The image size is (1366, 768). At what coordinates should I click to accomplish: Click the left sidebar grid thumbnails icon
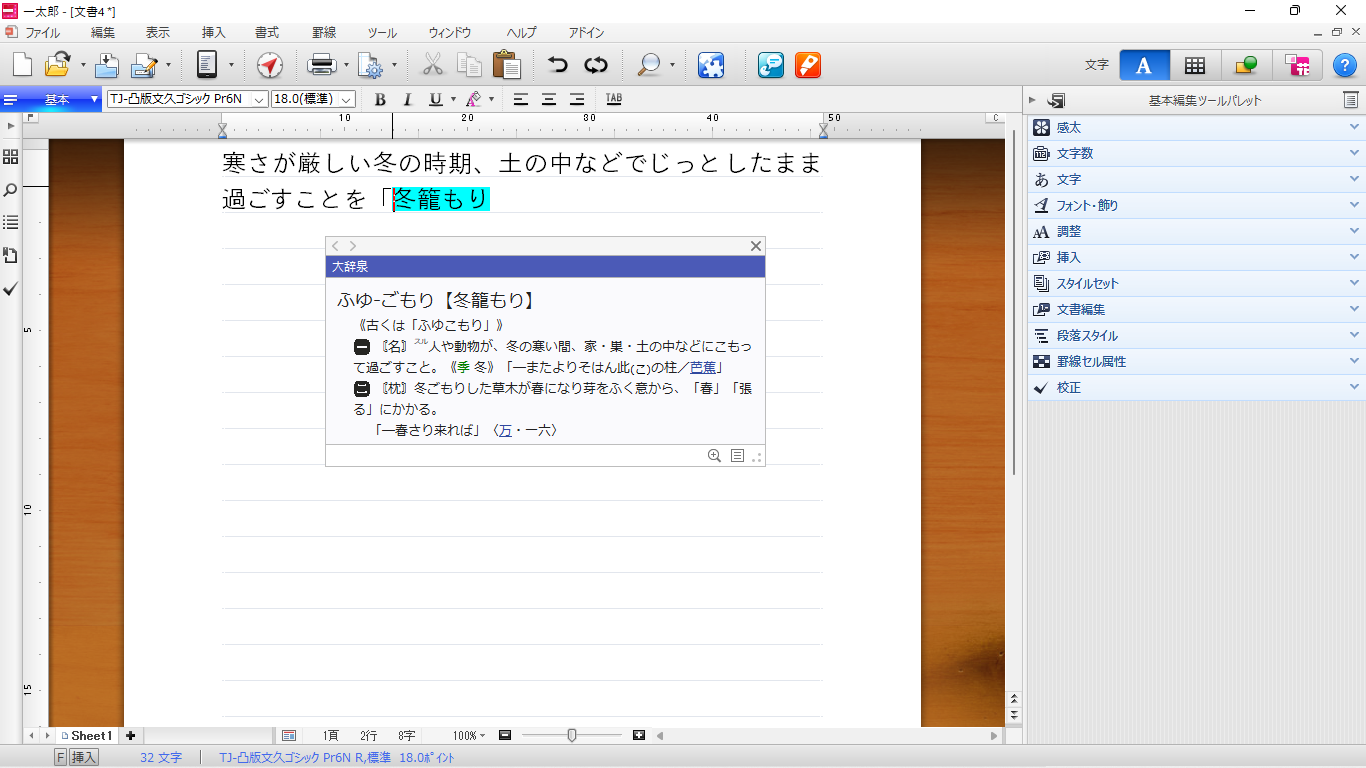pyautogui.click(x=11, y=157)
